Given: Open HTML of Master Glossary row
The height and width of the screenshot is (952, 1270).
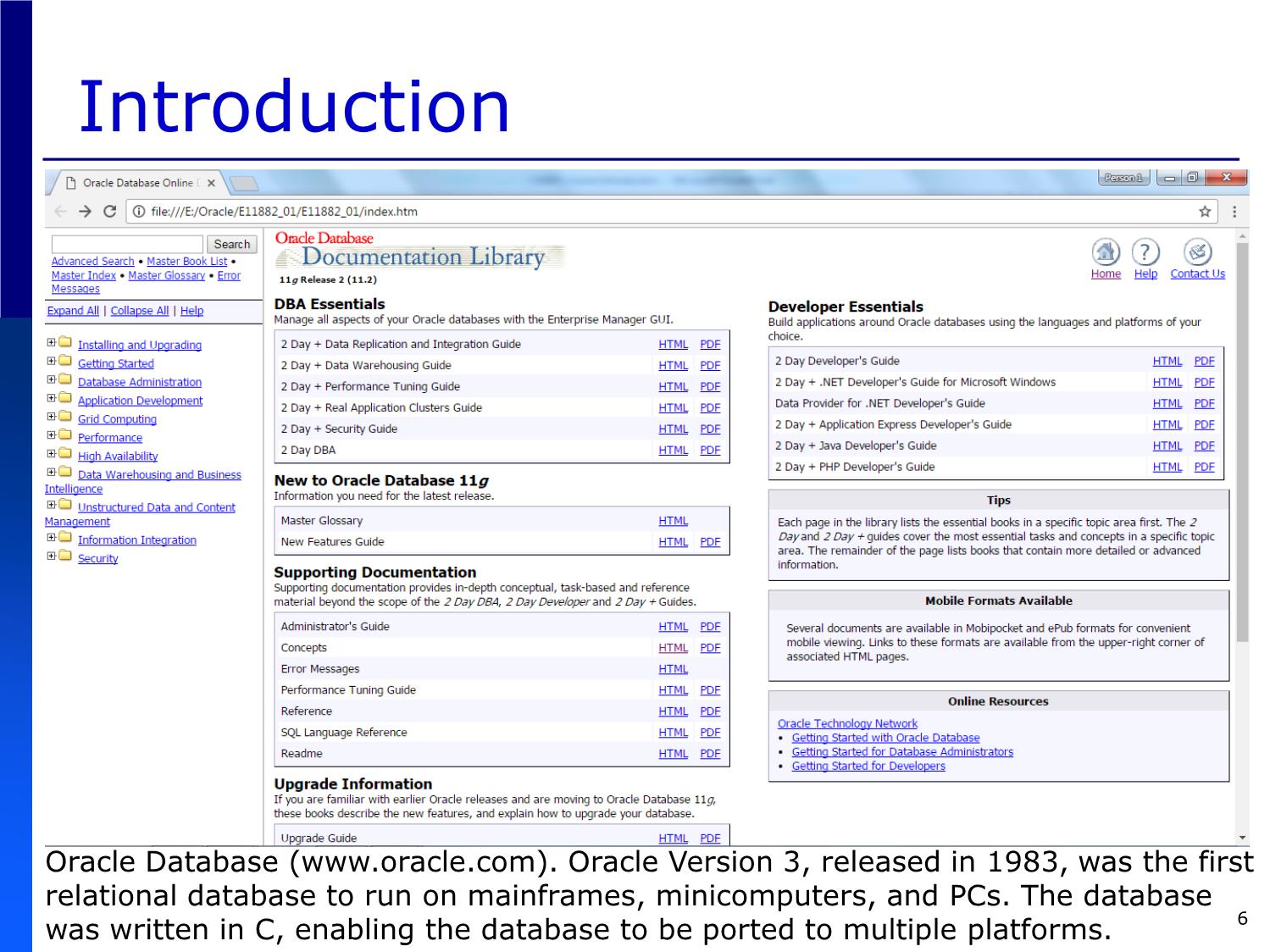Looking at the screenshot, I should click(674, 521).
